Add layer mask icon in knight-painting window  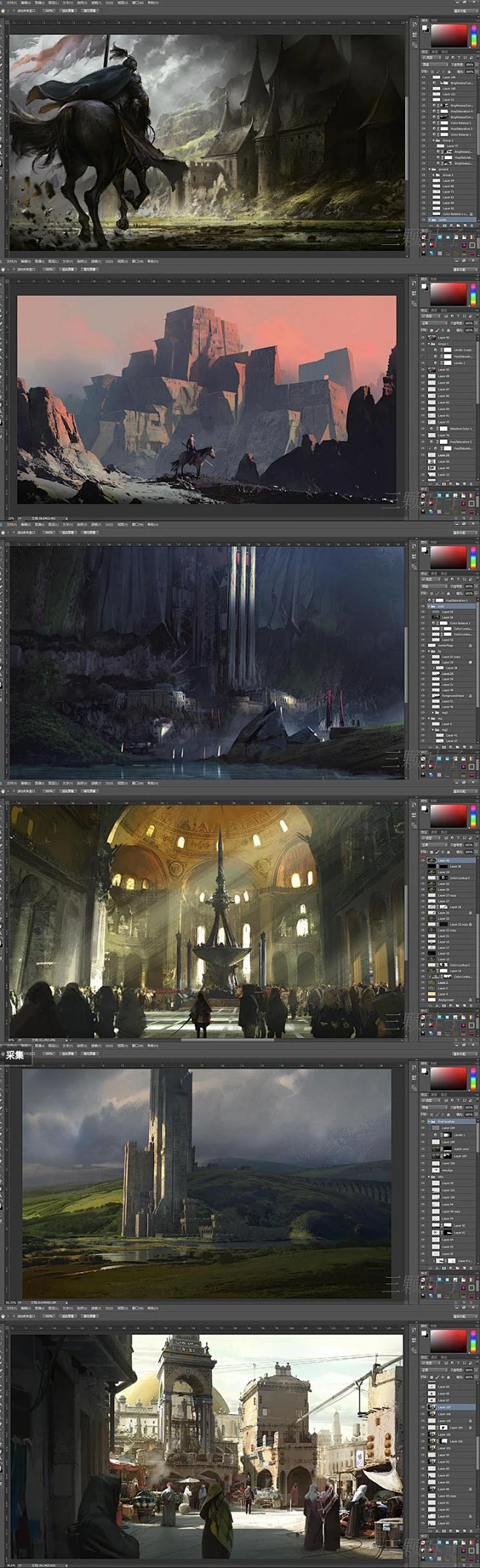click(444, 225)
